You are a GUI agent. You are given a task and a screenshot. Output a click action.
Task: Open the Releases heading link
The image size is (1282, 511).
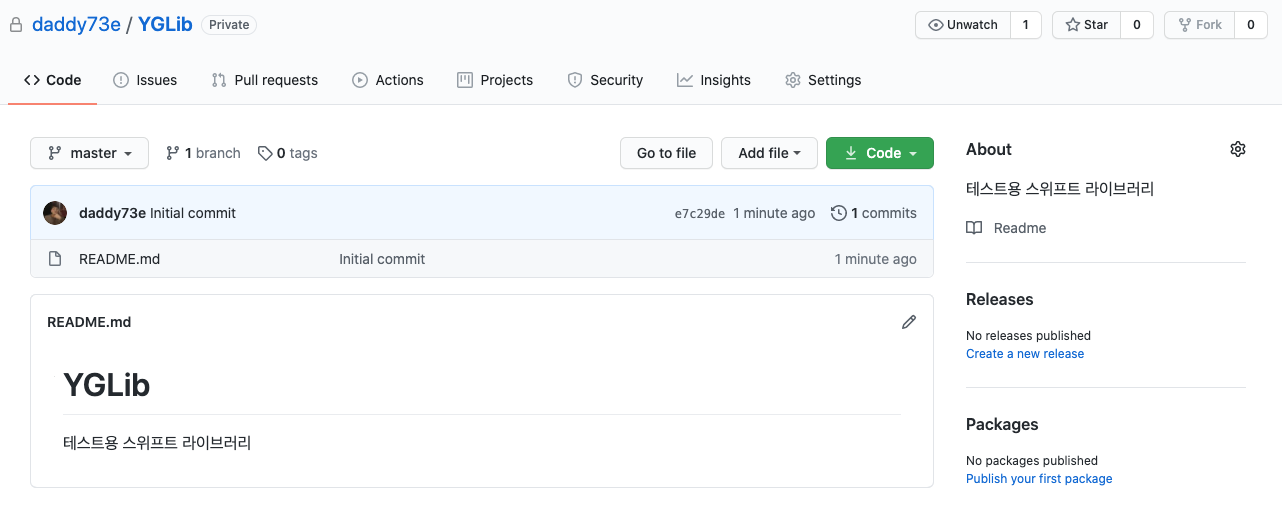click(1000, 299)
